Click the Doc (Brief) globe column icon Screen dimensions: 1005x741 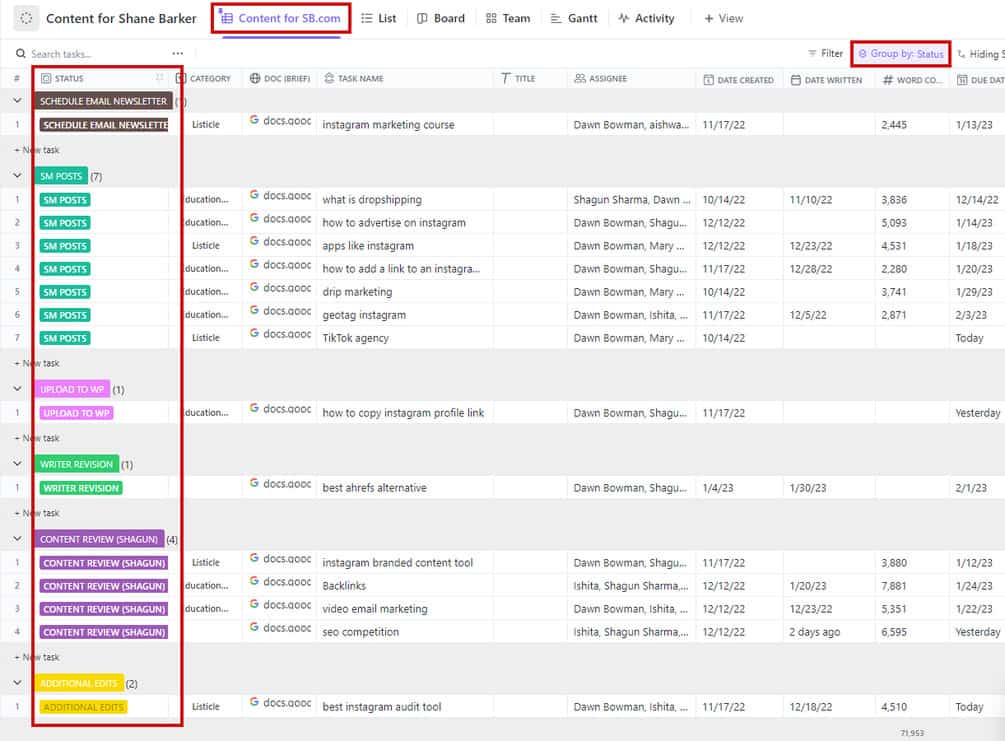click(254, 78)
